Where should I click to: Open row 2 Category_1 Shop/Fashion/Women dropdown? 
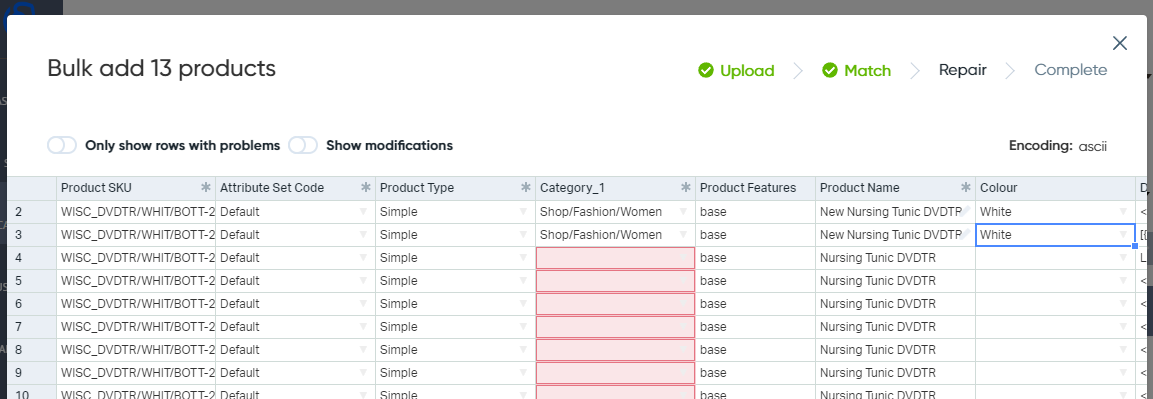(683, 212)
